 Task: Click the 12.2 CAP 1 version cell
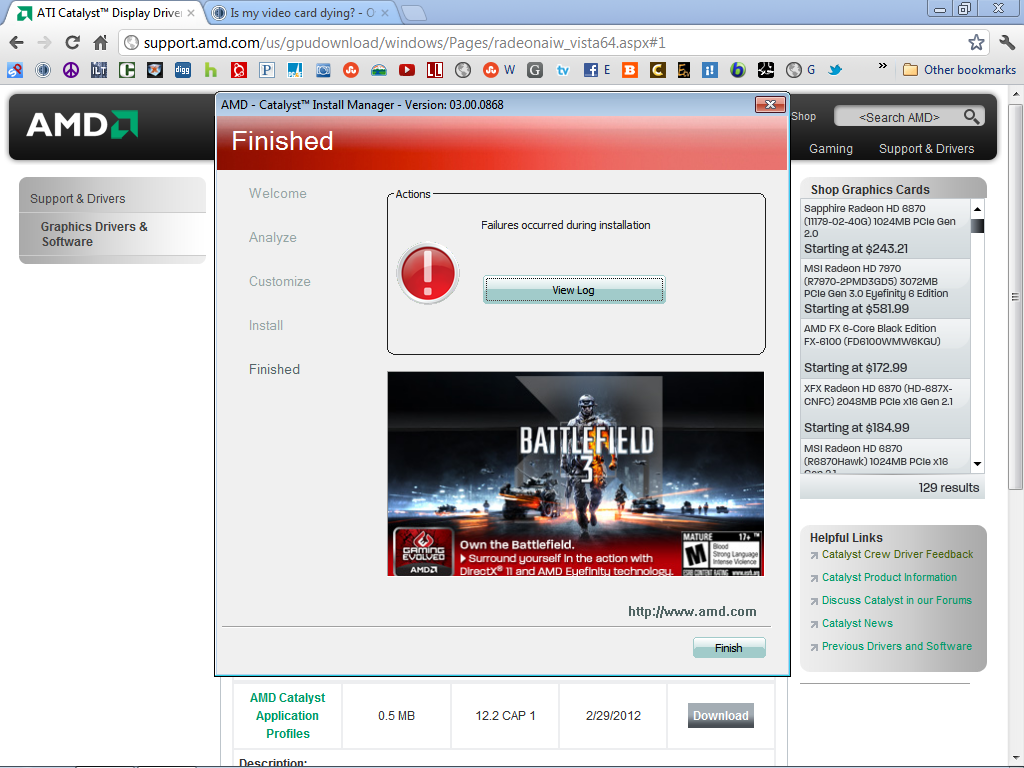coord(505,716)
